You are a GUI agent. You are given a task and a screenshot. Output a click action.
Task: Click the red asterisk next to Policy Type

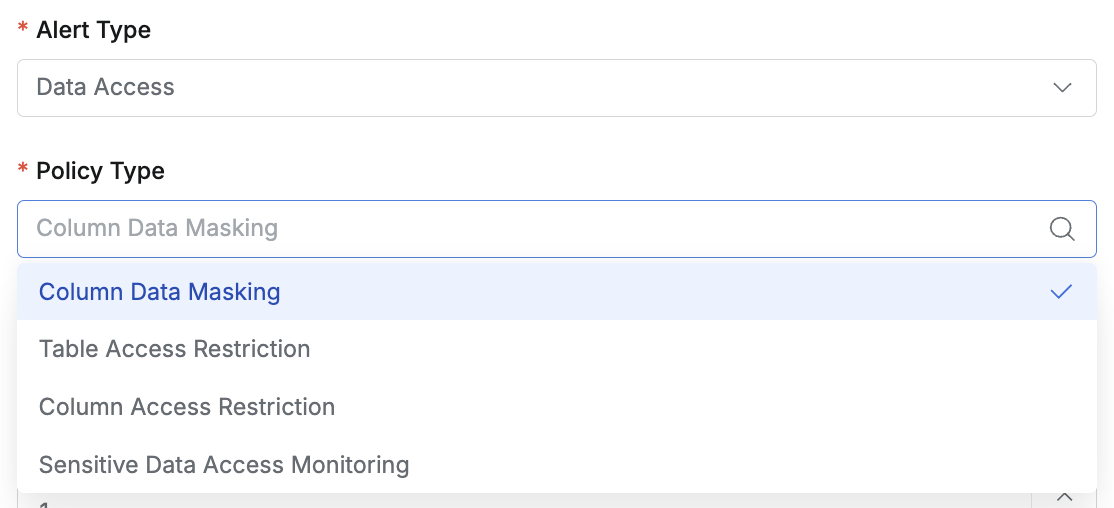[23, 170]
